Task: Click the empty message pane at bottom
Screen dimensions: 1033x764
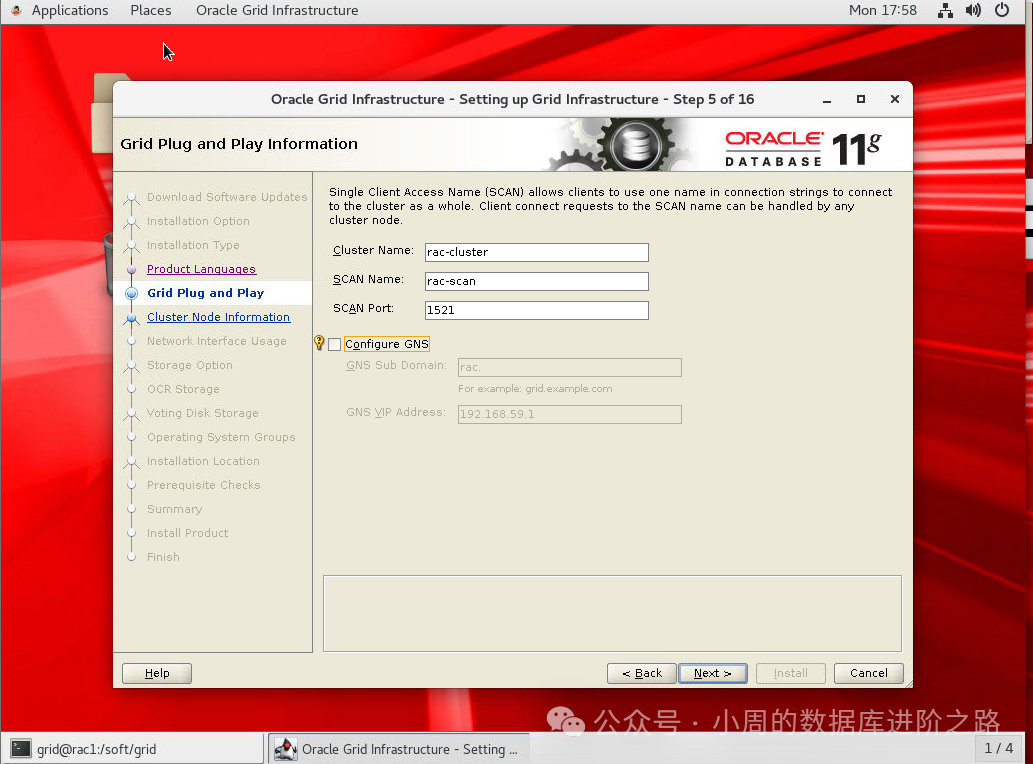Action: [612, 614]
